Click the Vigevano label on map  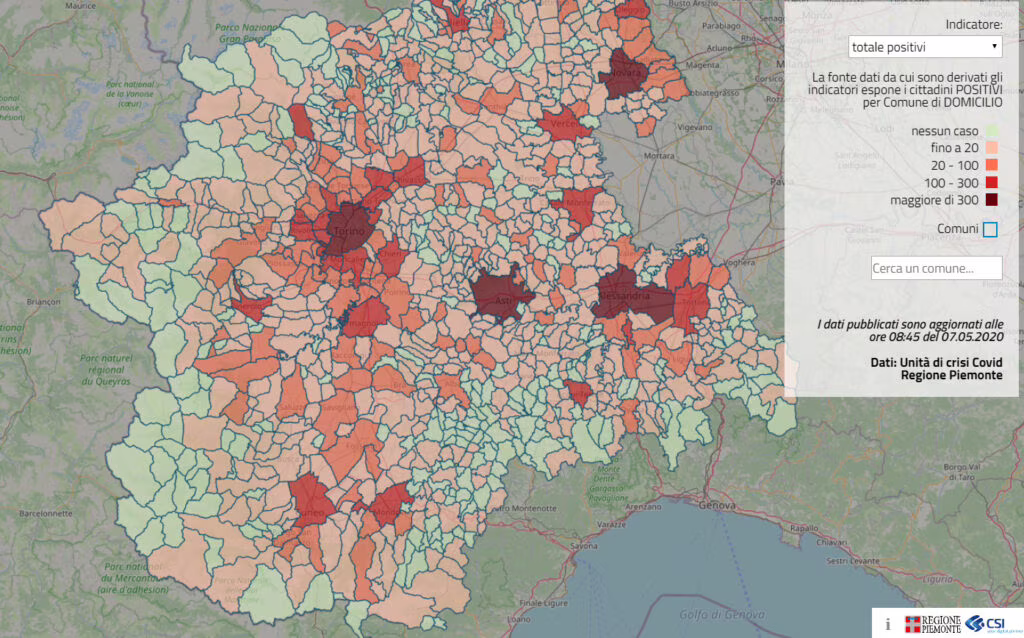tap(694, 128)
